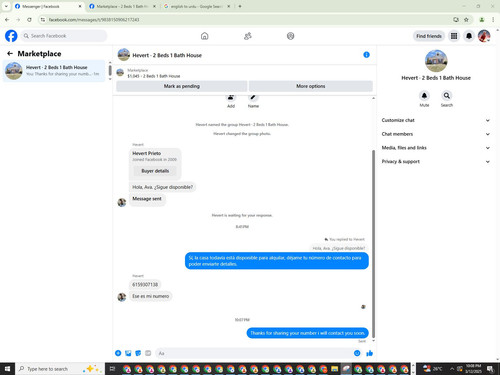Screen dimensions: 500x375
Task: Edit group name with the Name pencil icon
Action: [x=253, y=98]
